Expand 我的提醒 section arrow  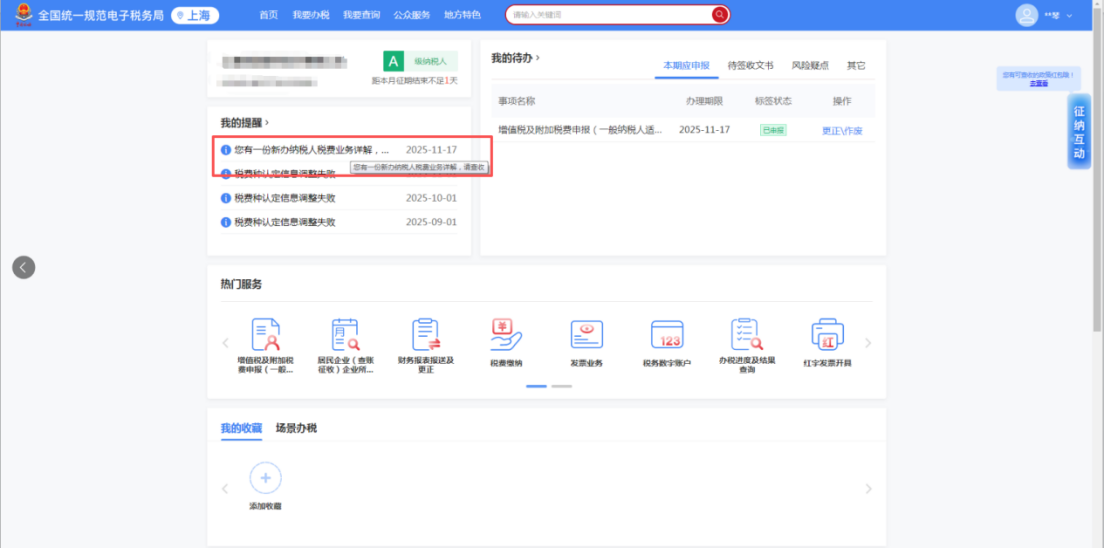coord(267,122)
